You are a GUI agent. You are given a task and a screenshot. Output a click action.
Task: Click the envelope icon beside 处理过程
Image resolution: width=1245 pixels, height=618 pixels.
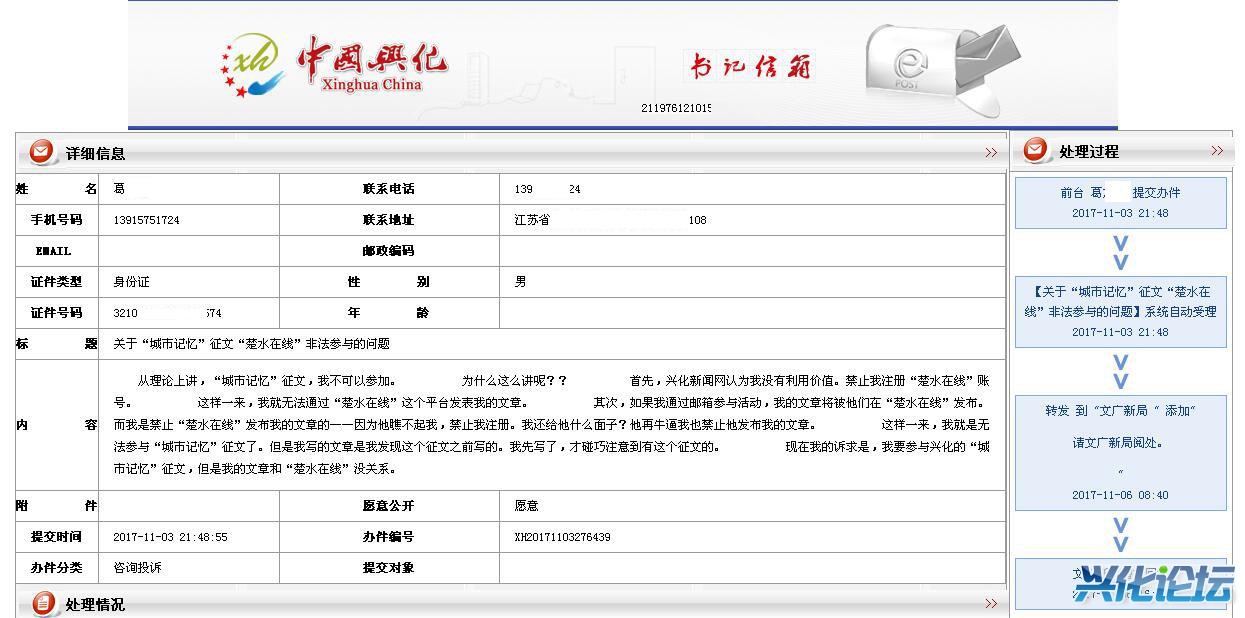click(x=1035, y=151)
